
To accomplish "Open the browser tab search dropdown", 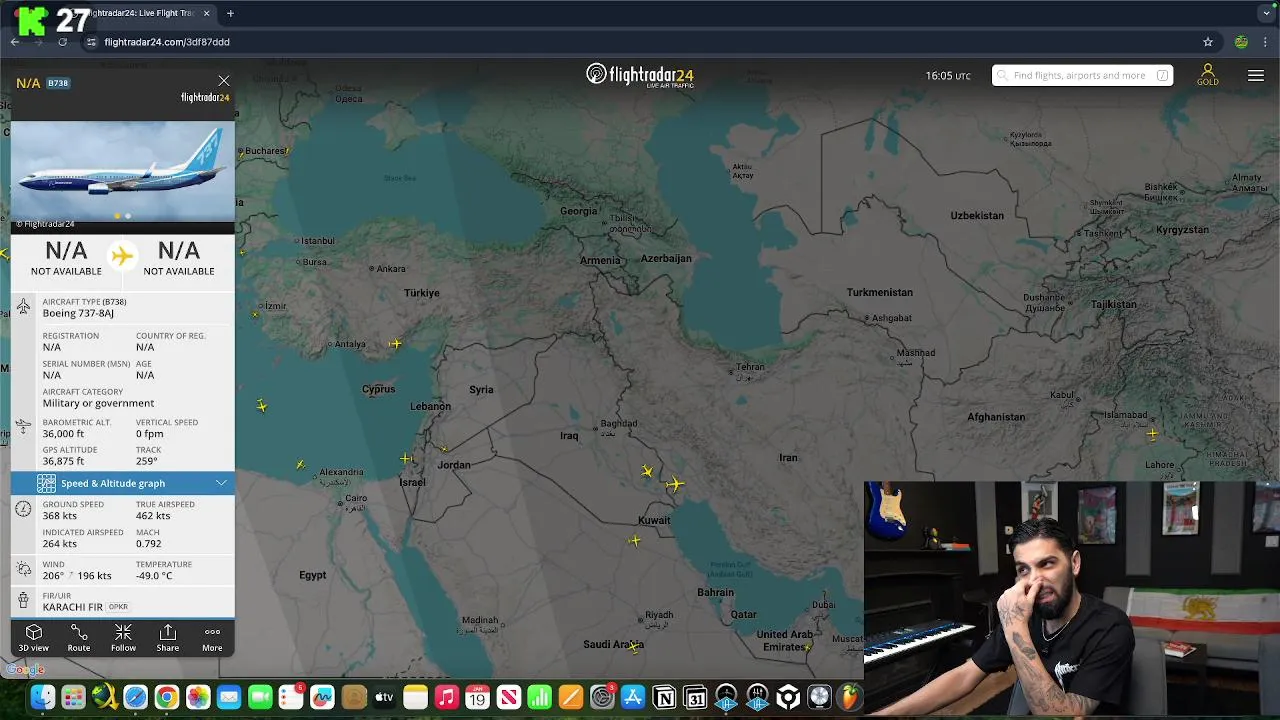I will coord(1267,13).
